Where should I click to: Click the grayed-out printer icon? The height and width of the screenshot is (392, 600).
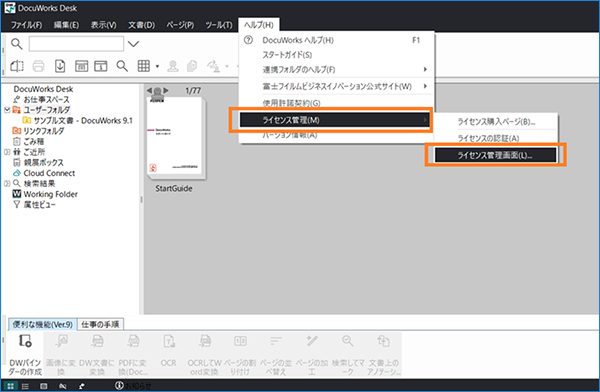click(x=38, y=66)
